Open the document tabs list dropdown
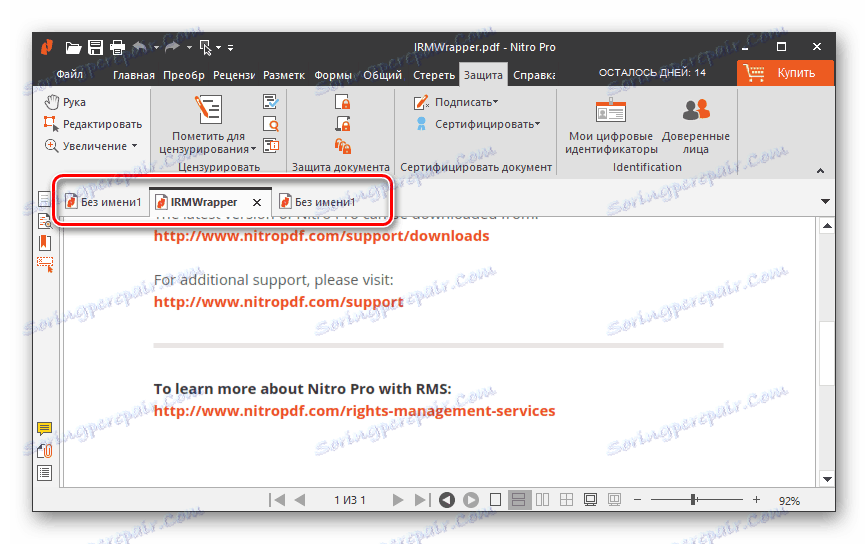868x544 pixels. (825, 201)
